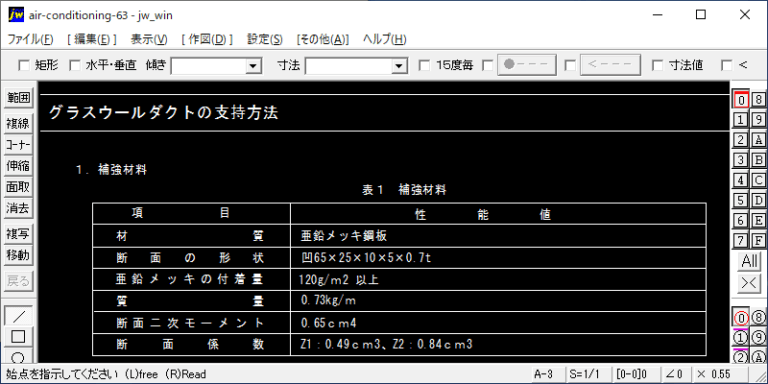This screenshot has height=384, width=768.
Task: Toggle checkbox beside the <--- button
Action: 570,65
